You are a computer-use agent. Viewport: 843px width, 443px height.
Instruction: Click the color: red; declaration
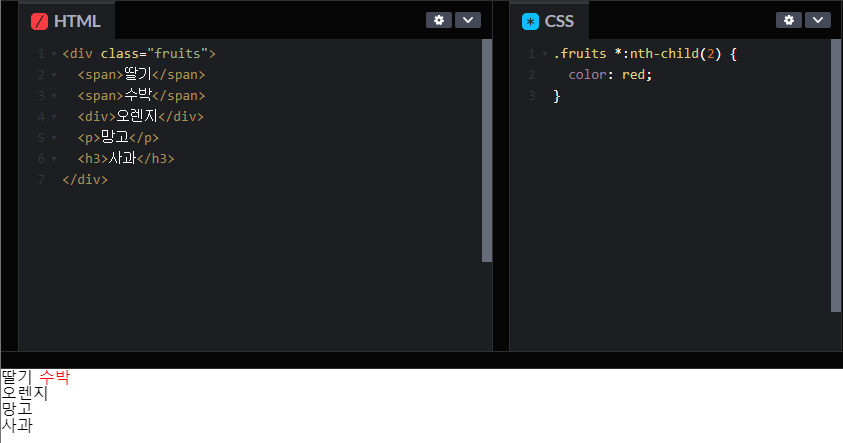[610, 75]
